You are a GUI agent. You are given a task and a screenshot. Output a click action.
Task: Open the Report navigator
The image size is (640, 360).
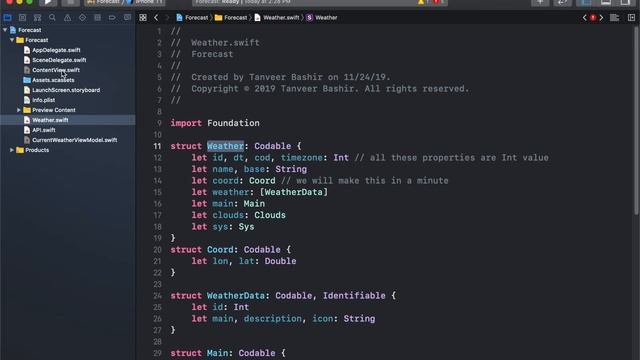point(127,18)
